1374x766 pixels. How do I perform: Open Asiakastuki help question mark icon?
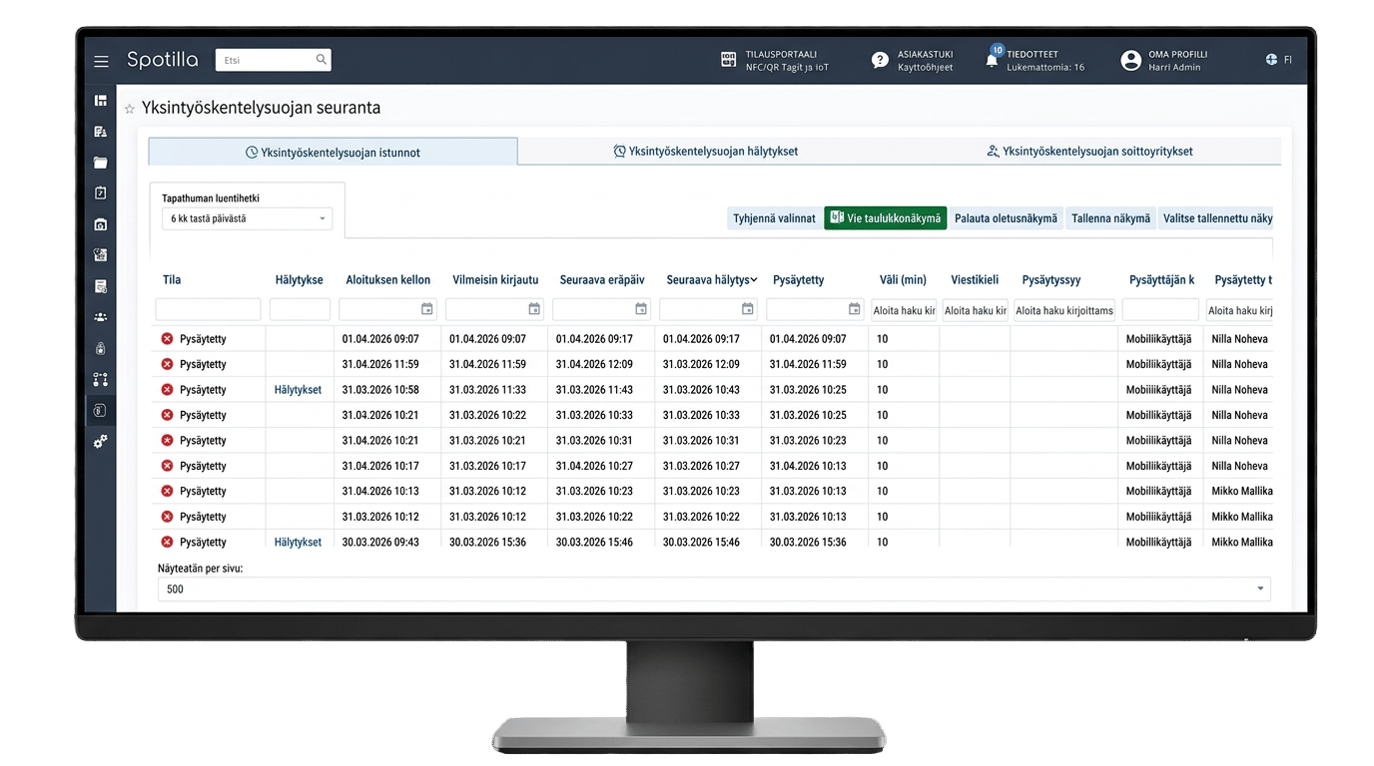[x=879, y=61]
